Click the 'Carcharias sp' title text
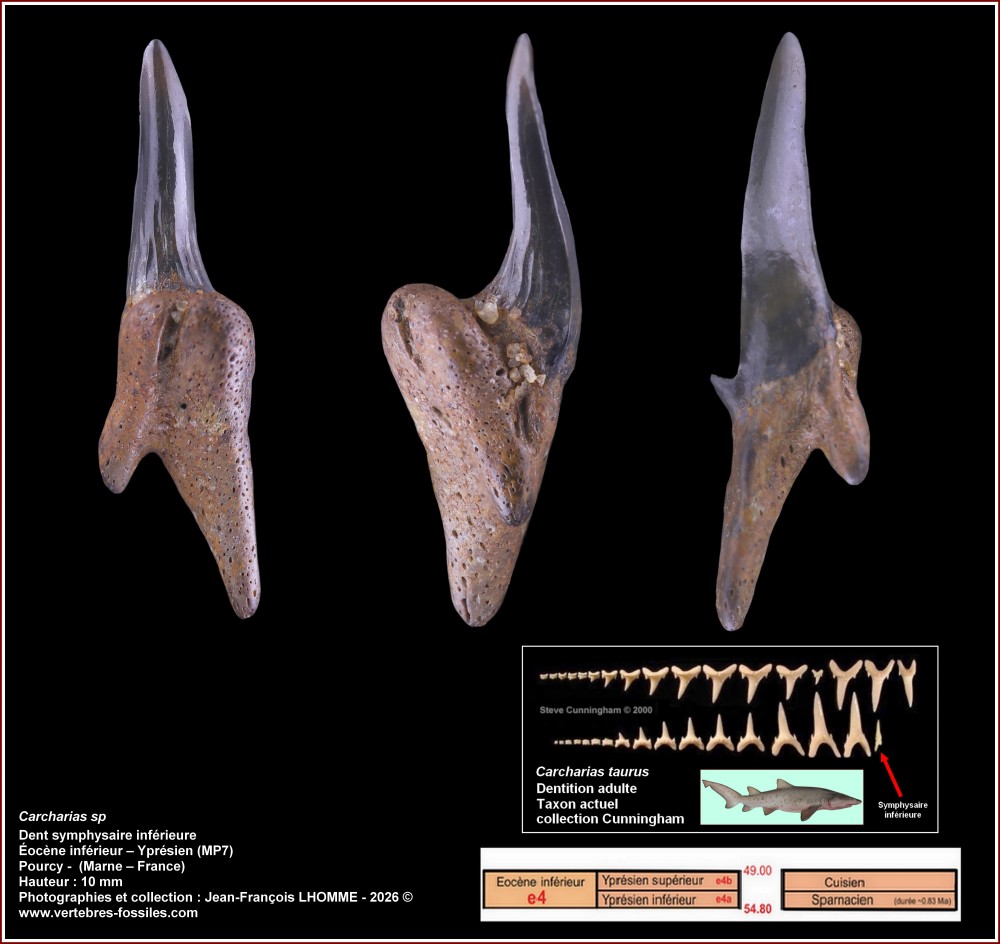This screenshot has width=1000, height=944. tap(62, 817)
